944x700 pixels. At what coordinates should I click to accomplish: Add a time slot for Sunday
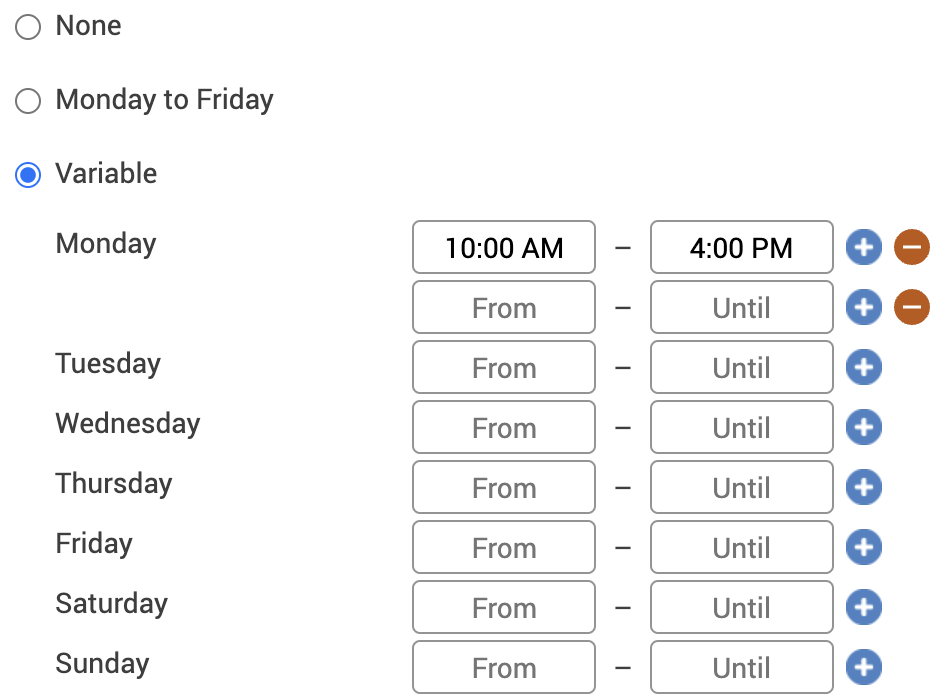pos(864,667)
